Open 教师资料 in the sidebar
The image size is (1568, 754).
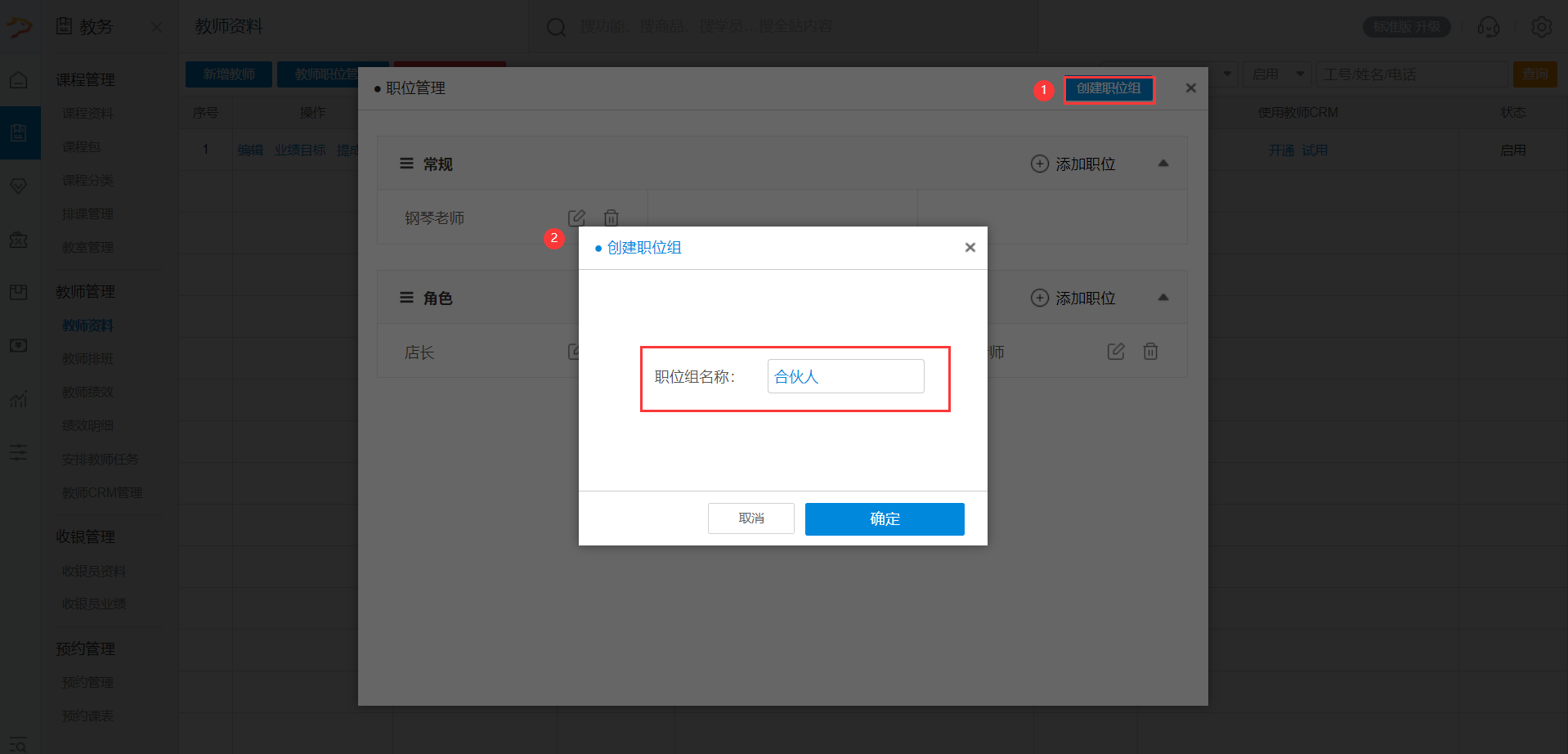point(87,325)
